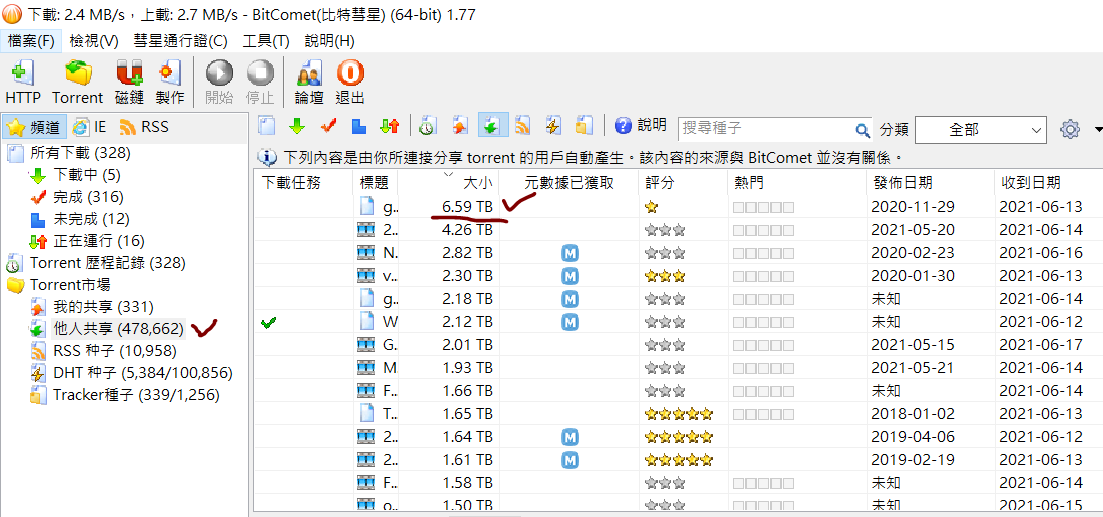
Task: Click the HTTP download toolbar icon
Action: pos(23,81)
